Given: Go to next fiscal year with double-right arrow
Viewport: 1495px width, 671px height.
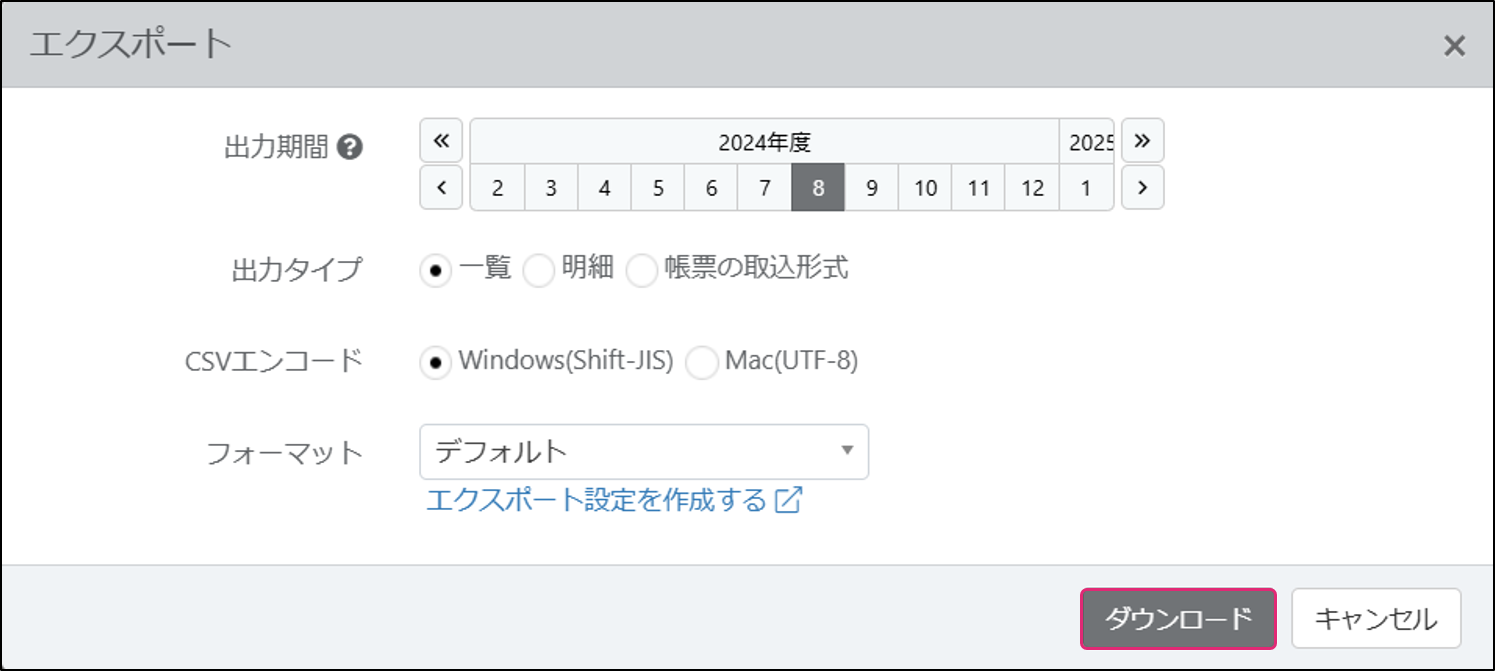Looking at the screenshot, I should (x=1143, y=141).
